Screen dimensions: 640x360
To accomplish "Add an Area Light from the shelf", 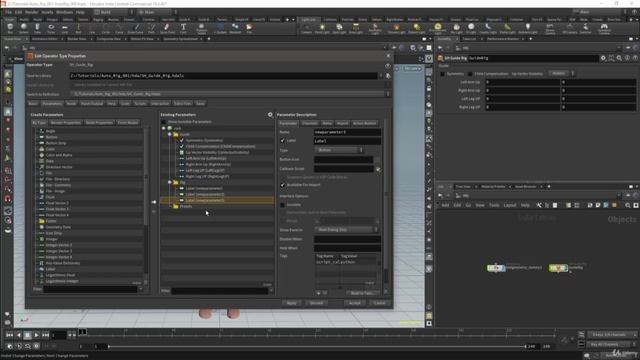I will (356, 29).
